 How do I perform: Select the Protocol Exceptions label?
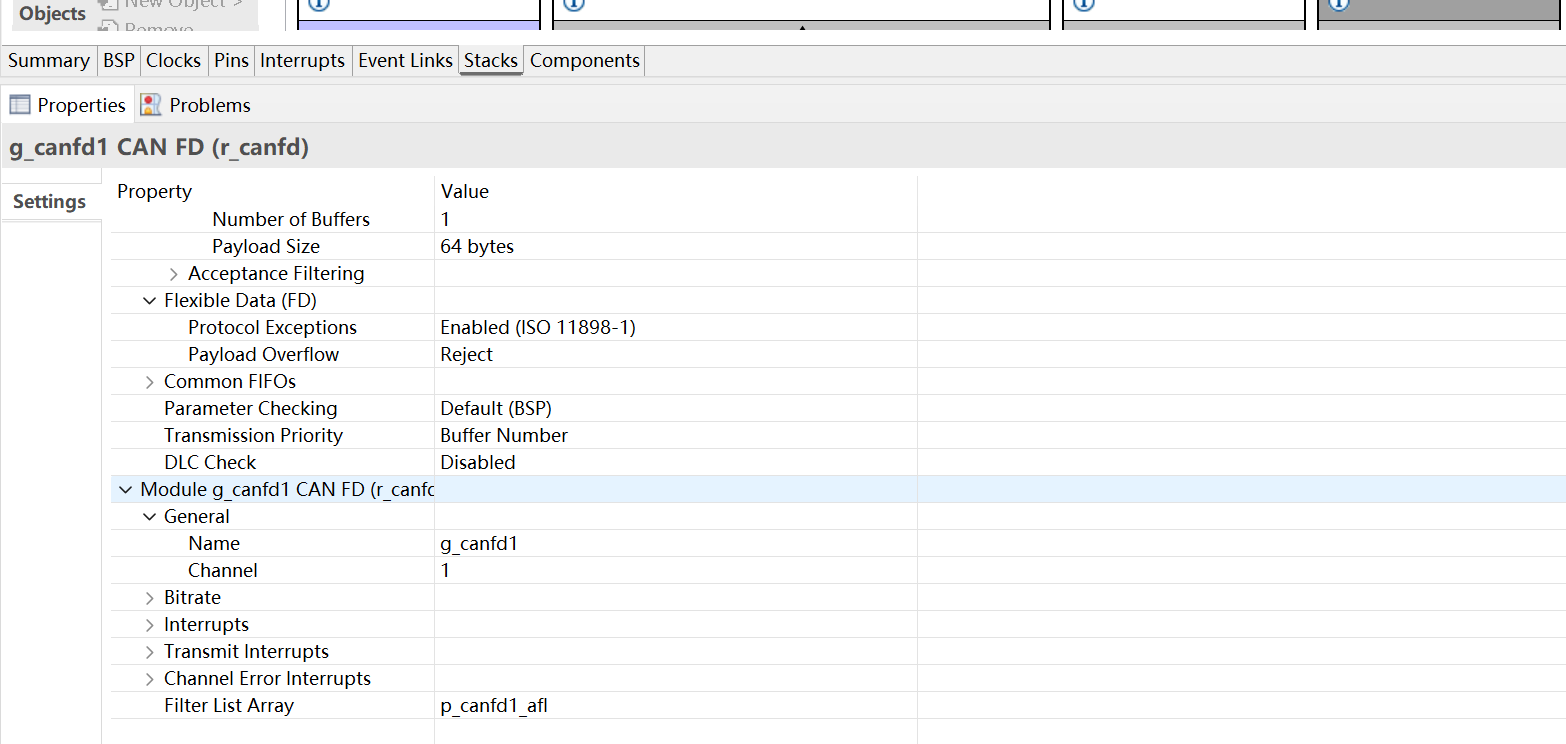pos(272,328)
